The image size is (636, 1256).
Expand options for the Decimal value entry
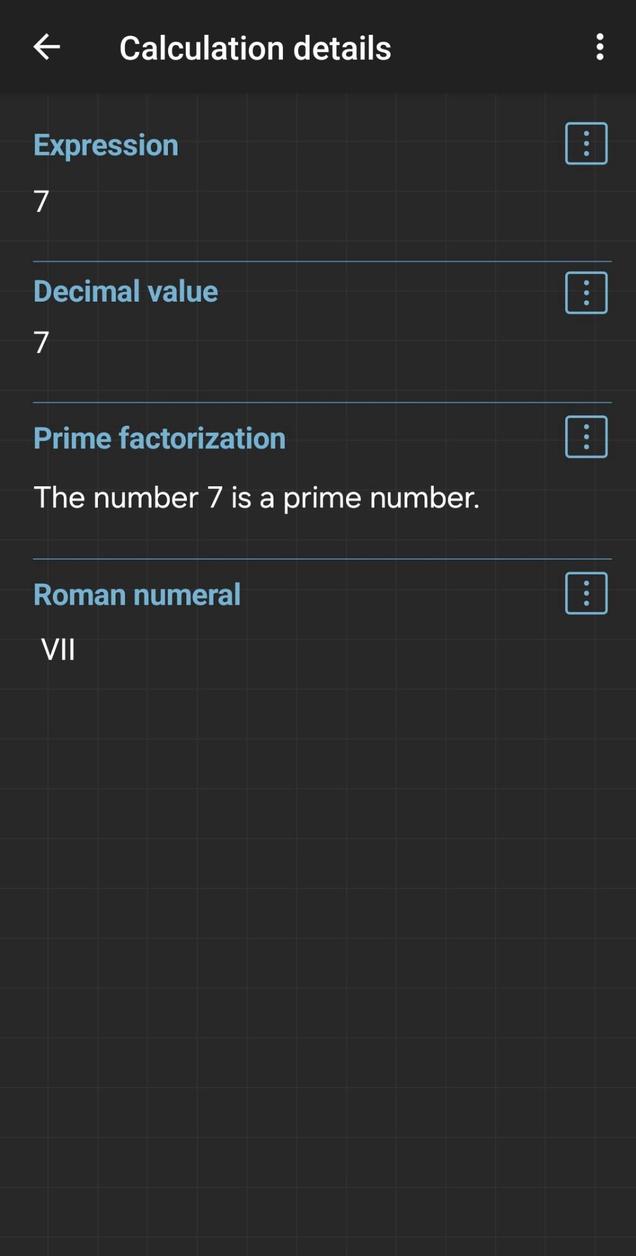585,292
